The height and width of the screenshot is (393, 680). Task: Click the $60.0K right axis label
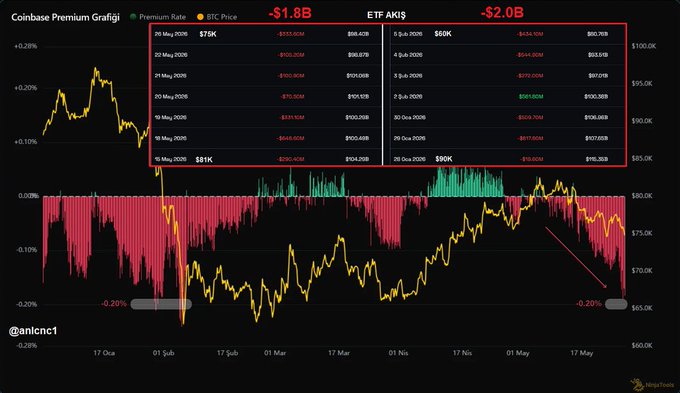pyautogui.click(x=642, y=345)
